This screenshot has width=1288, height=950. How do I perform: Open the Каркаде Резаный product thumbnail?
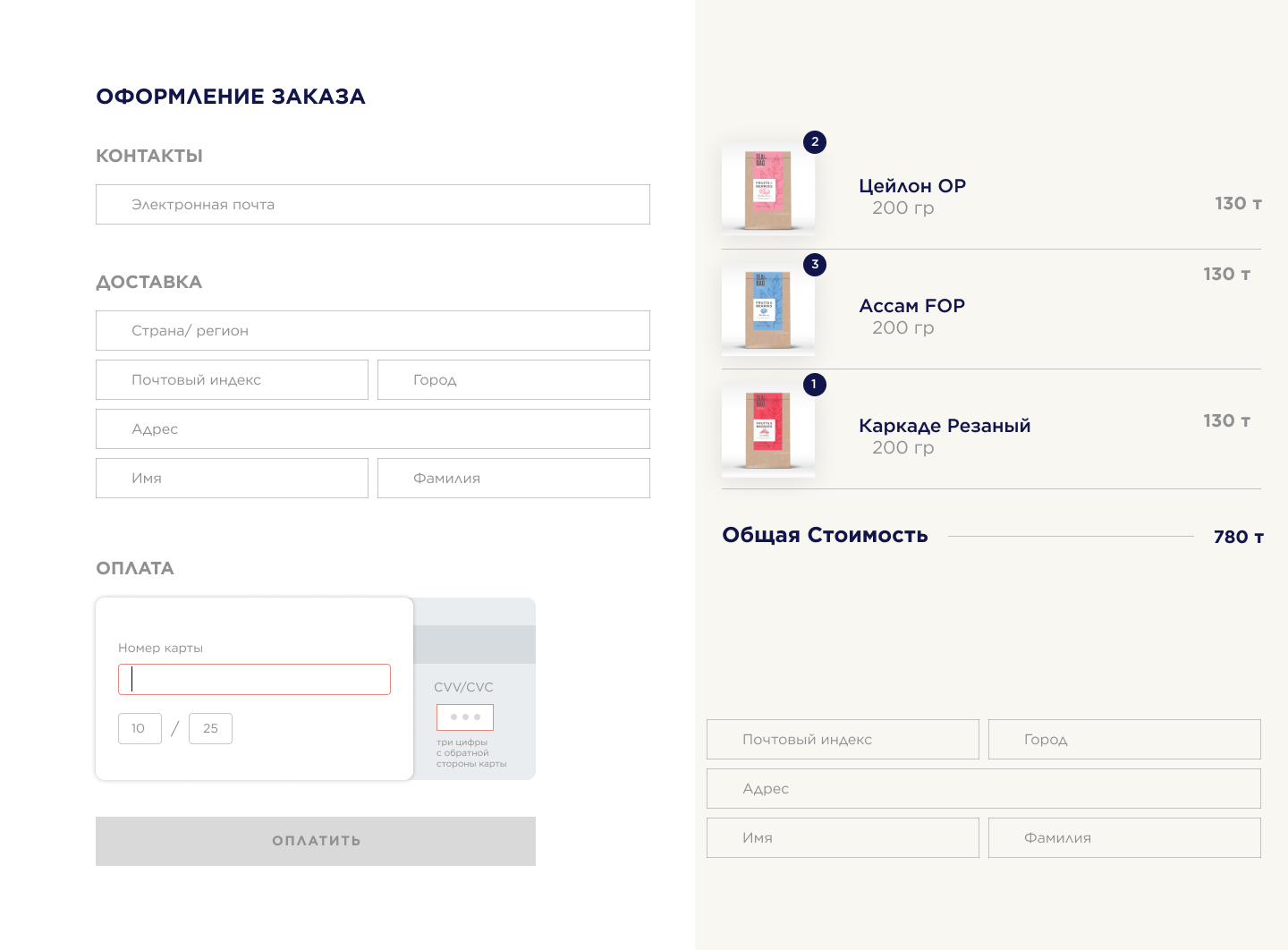pyautogui.click(x=768, y=430)
